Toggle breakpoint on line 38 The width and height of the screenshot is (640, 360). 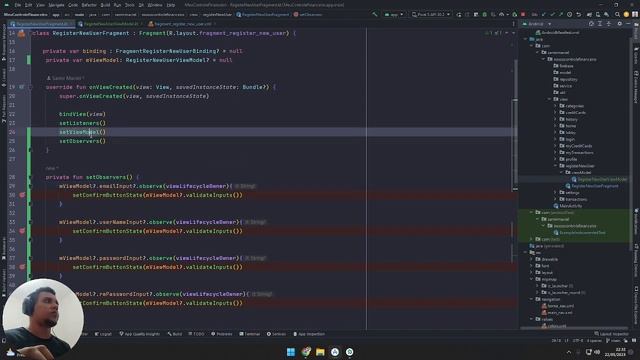point(22,267)
